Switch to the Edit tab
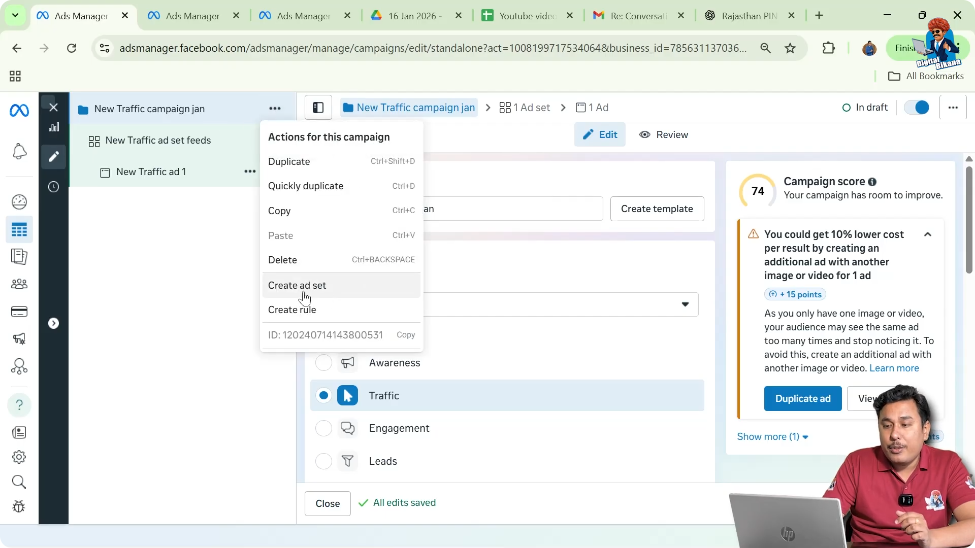Viewport: 975px width, 548px height. click(600, 134)
